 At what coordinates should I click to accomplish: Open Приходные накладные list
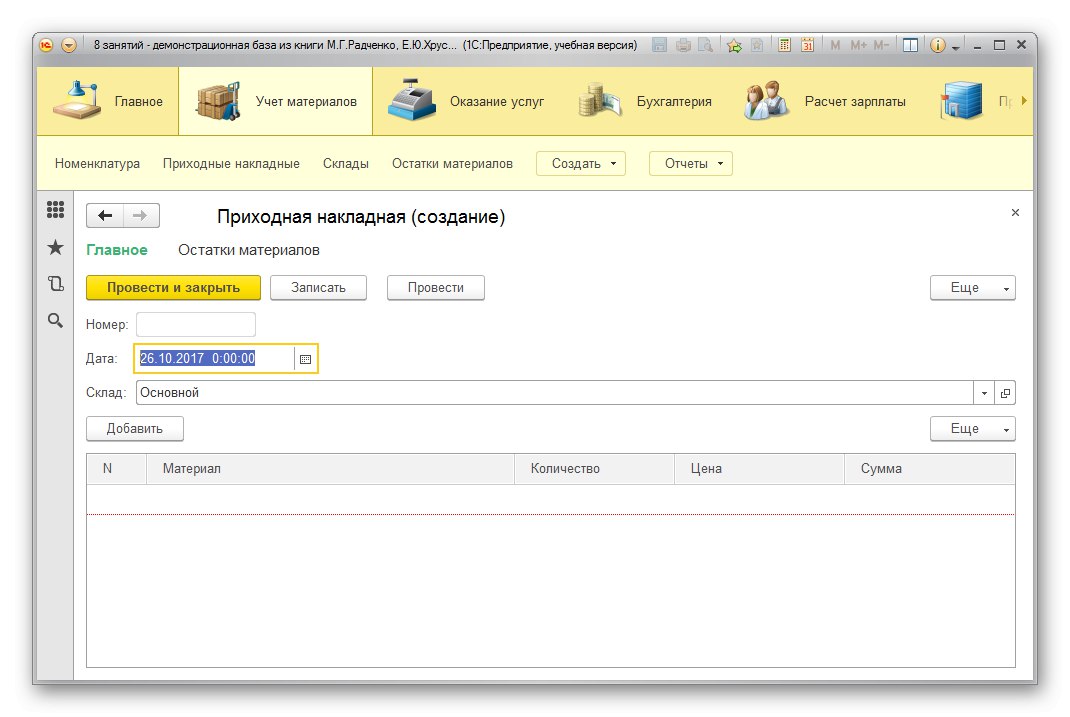coord(231,164)
